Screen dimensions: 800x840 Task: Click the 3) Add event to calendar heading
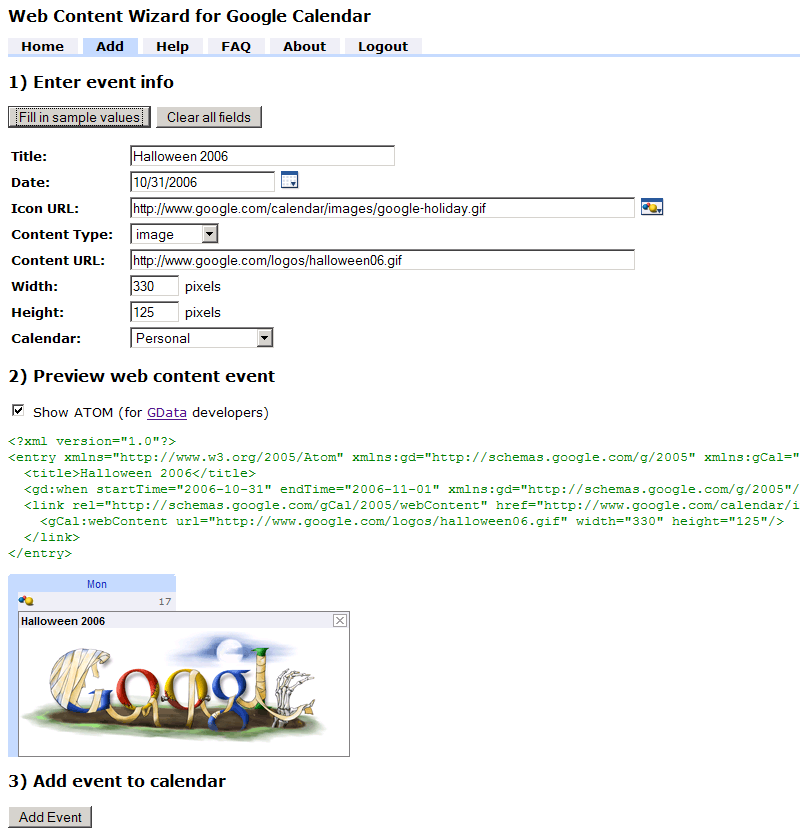117,781
